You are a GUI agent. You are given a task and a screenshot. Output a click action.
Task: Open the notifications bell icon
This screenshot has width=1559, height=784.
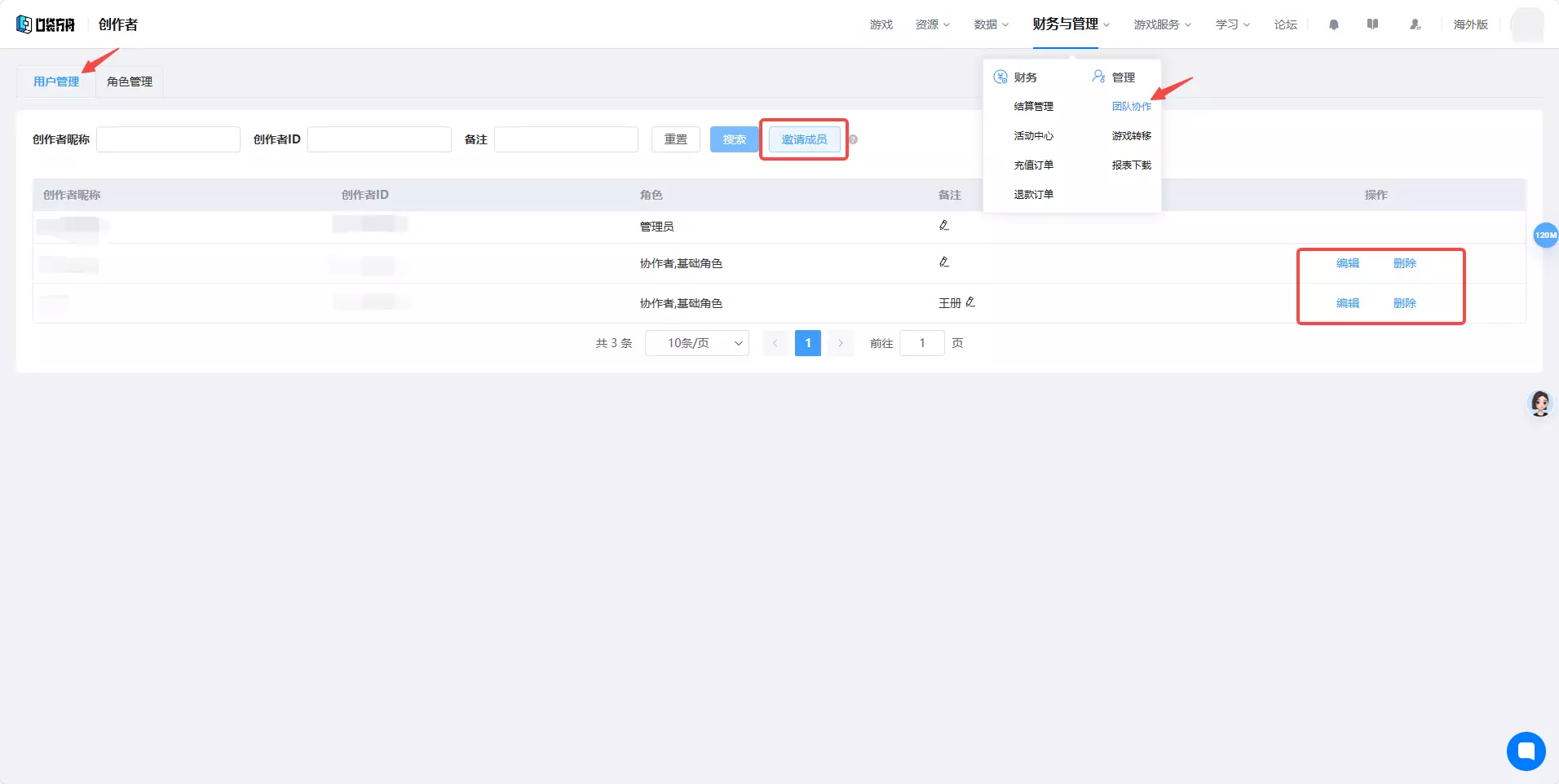1334,24
